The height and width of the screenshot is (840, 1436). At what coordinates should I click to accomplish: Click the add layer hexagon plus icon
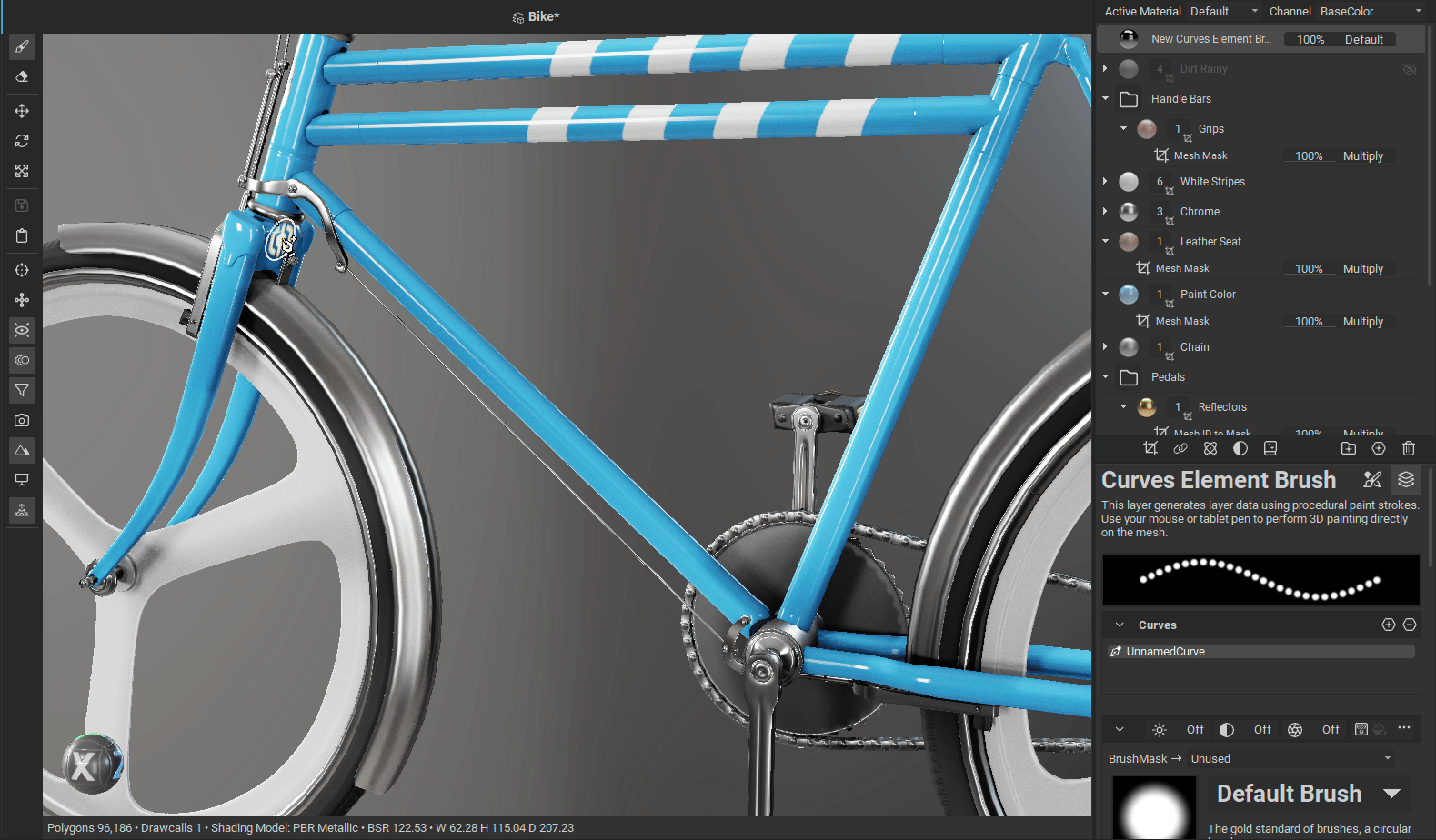pyautogui.click(x=1379, y=448)
